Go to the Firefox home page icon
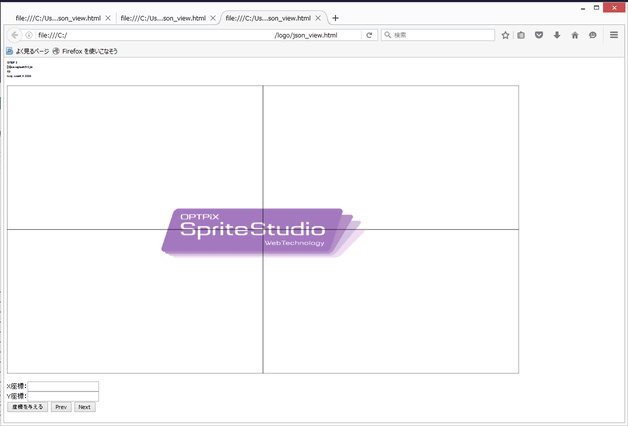This screenshot has height=426, width=628. click(575, 35)
